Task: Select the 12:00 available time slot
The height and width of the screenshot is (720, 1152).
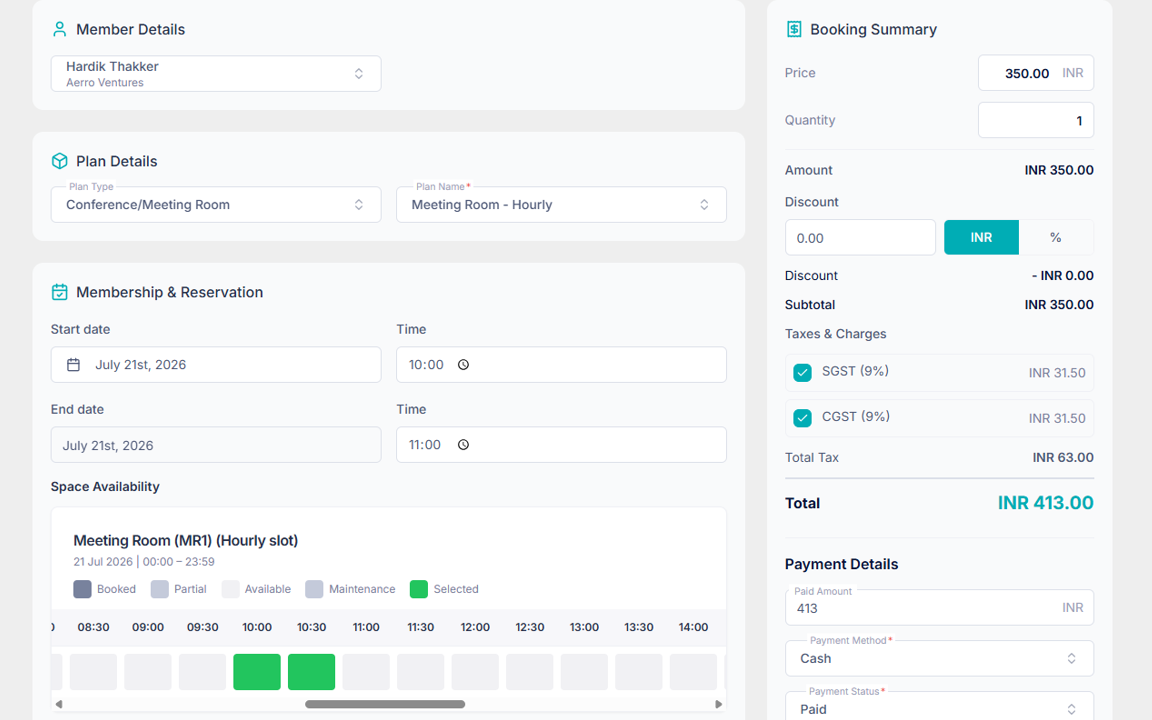Action: [475, 672]
